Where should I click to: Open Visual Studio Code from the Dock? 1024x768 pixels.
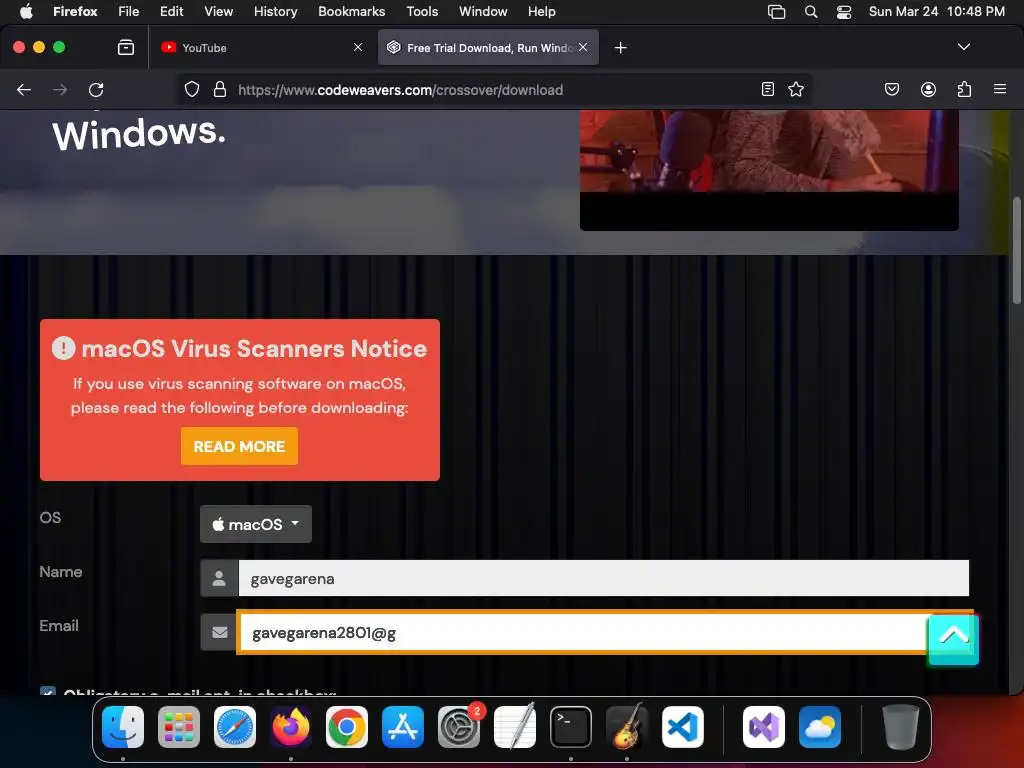point(682,727)
